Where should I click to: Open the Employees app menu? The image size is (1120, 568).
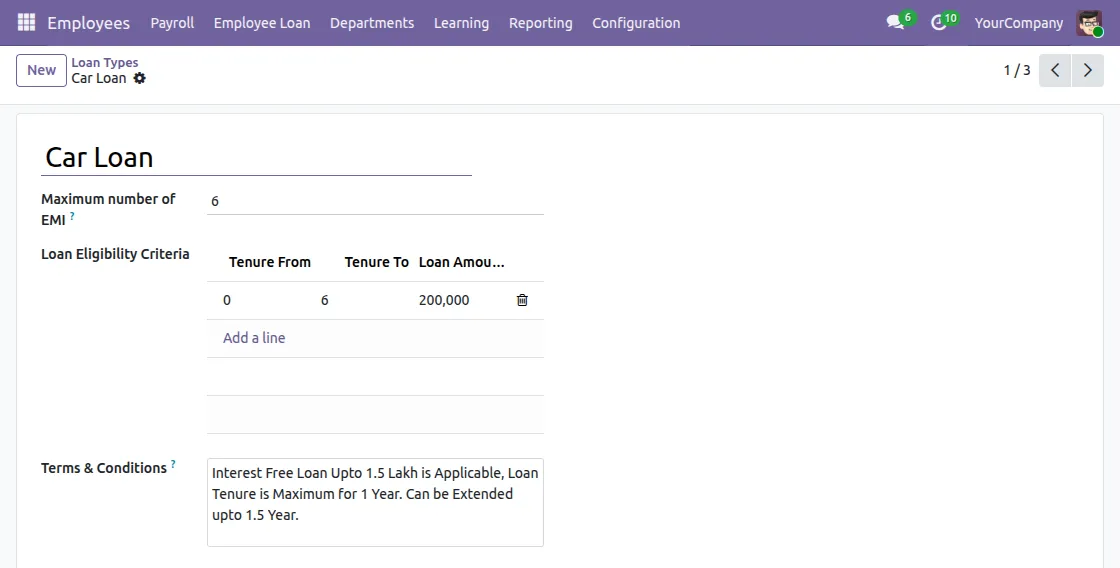(89, 23)
